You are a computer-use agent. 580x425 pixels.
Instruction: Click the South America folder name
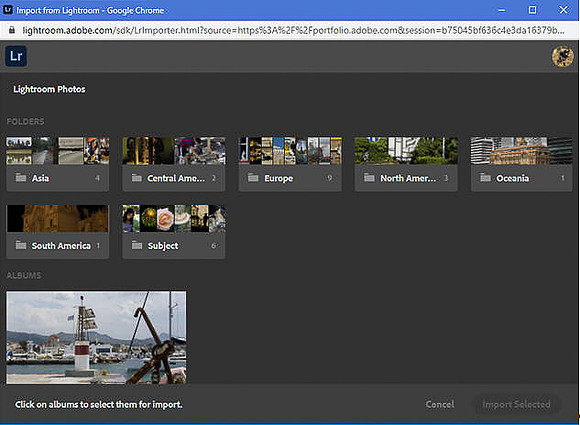coord(61,246)
